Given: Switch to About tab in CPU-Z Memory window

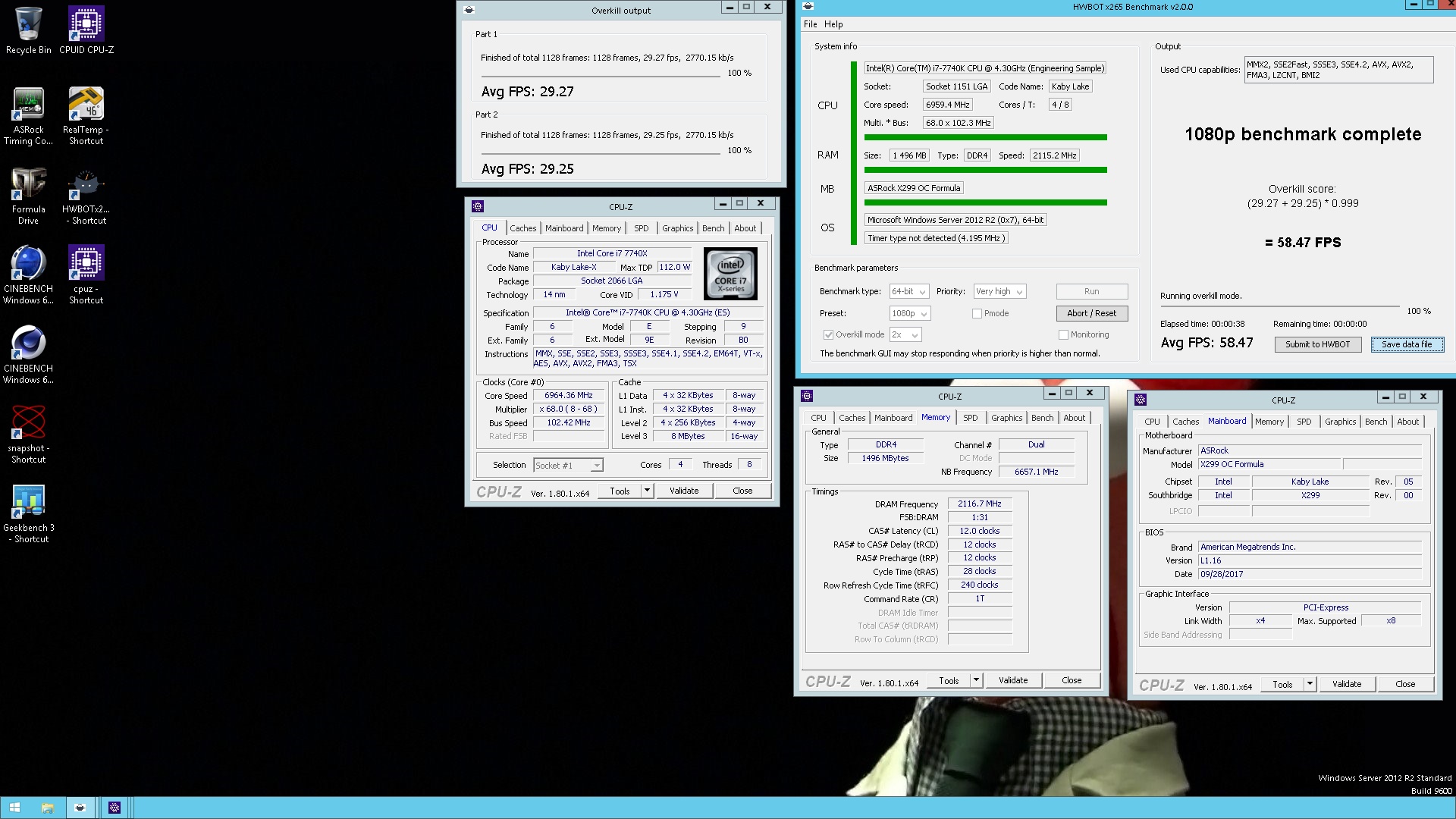Looking at the screenshot, I should [1074, 418].
